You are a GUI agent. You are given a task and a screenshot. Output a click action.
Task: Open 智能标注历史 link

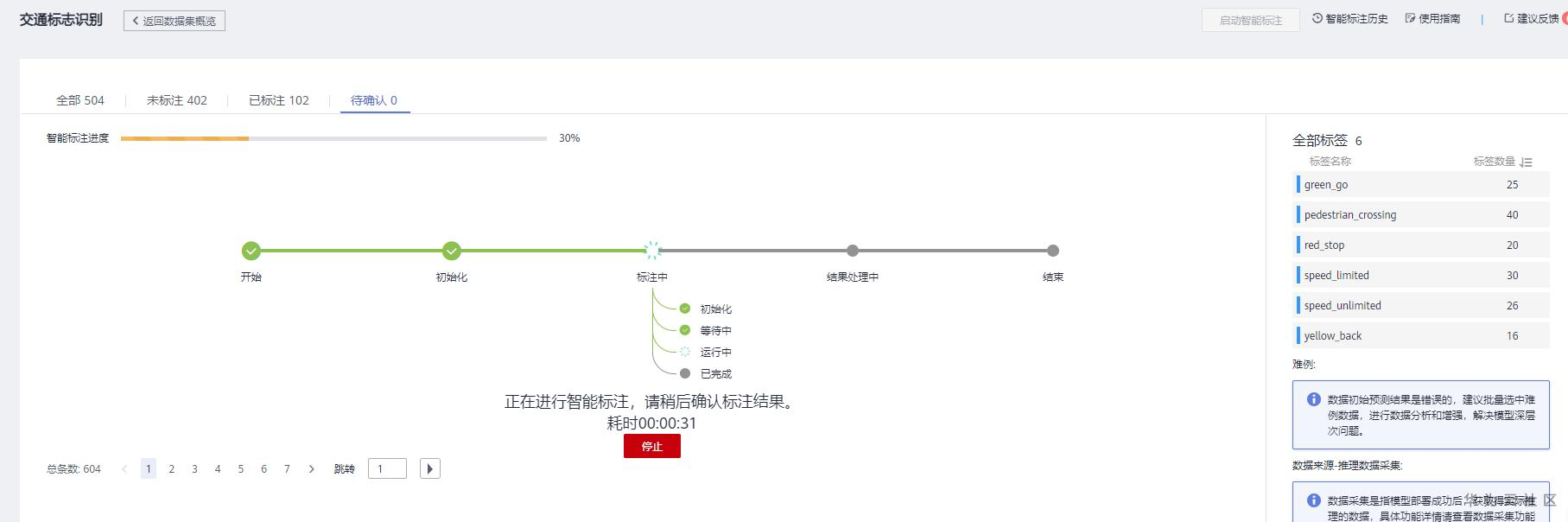1350,18
